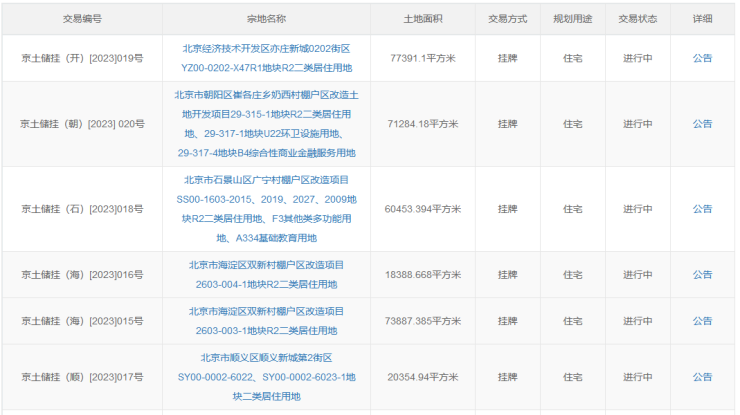Click 公告 for the [2023]019号 row
The width and height of the screenshot is (740, 415).
702,59
